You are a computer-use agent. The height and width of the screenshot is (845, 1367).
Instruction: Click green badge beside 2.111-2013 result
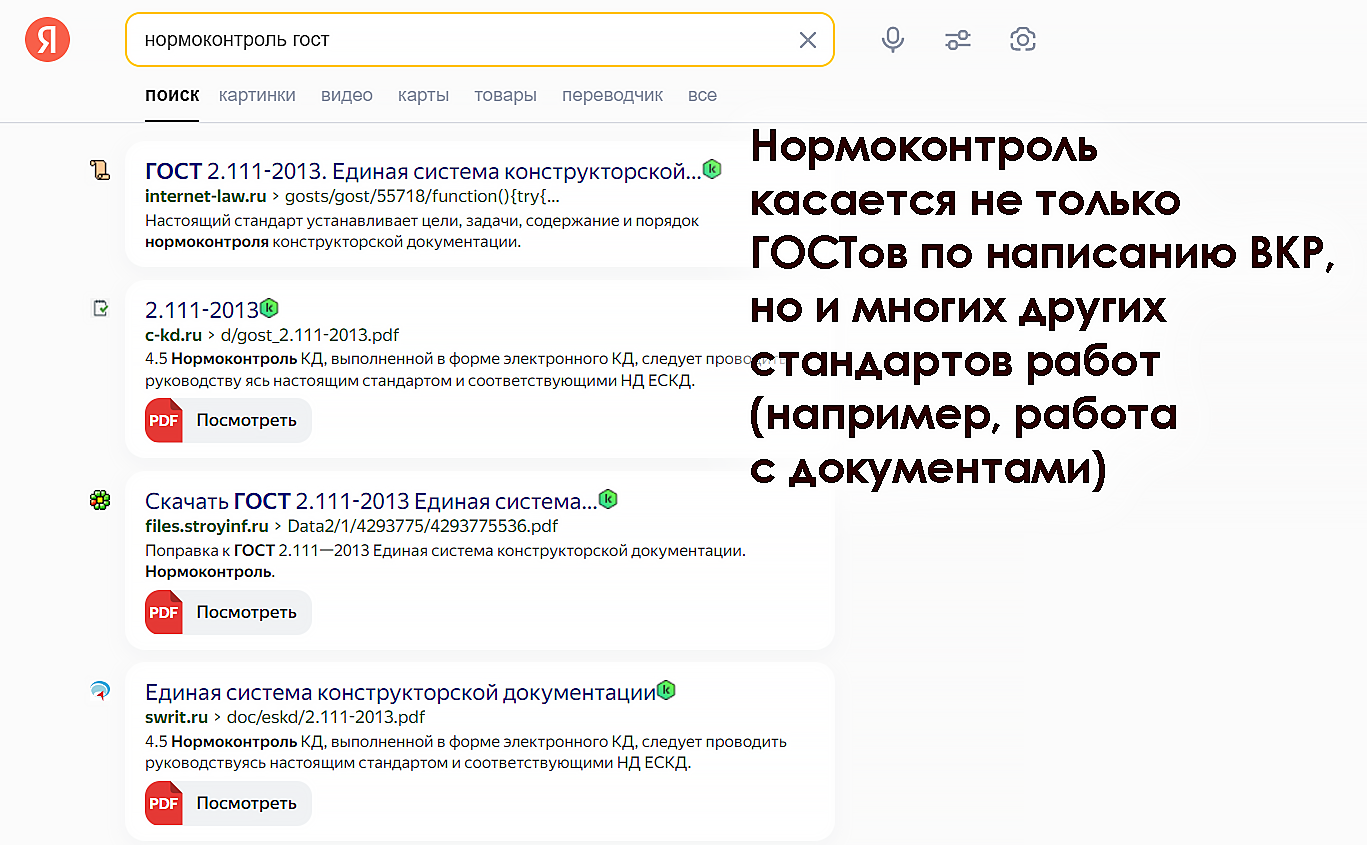click(269, 308)
